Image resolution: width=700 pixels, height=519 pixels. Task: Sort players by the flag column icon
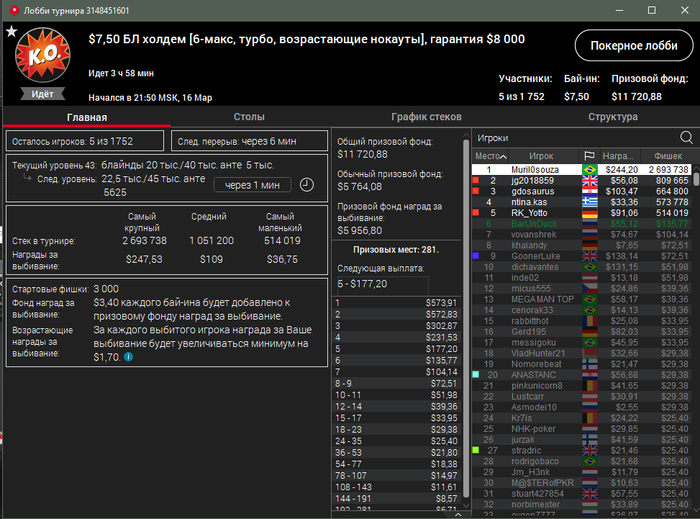coord(589,156)
